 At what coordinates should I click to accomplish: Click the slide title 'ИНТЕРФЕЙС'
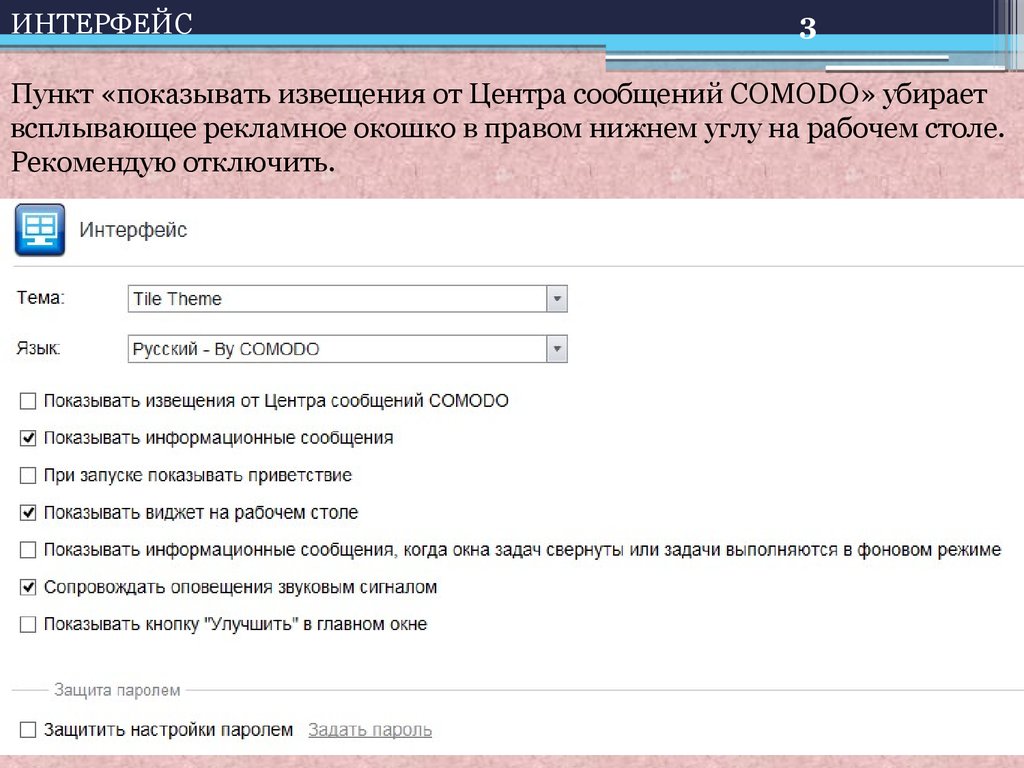[102, 24]
